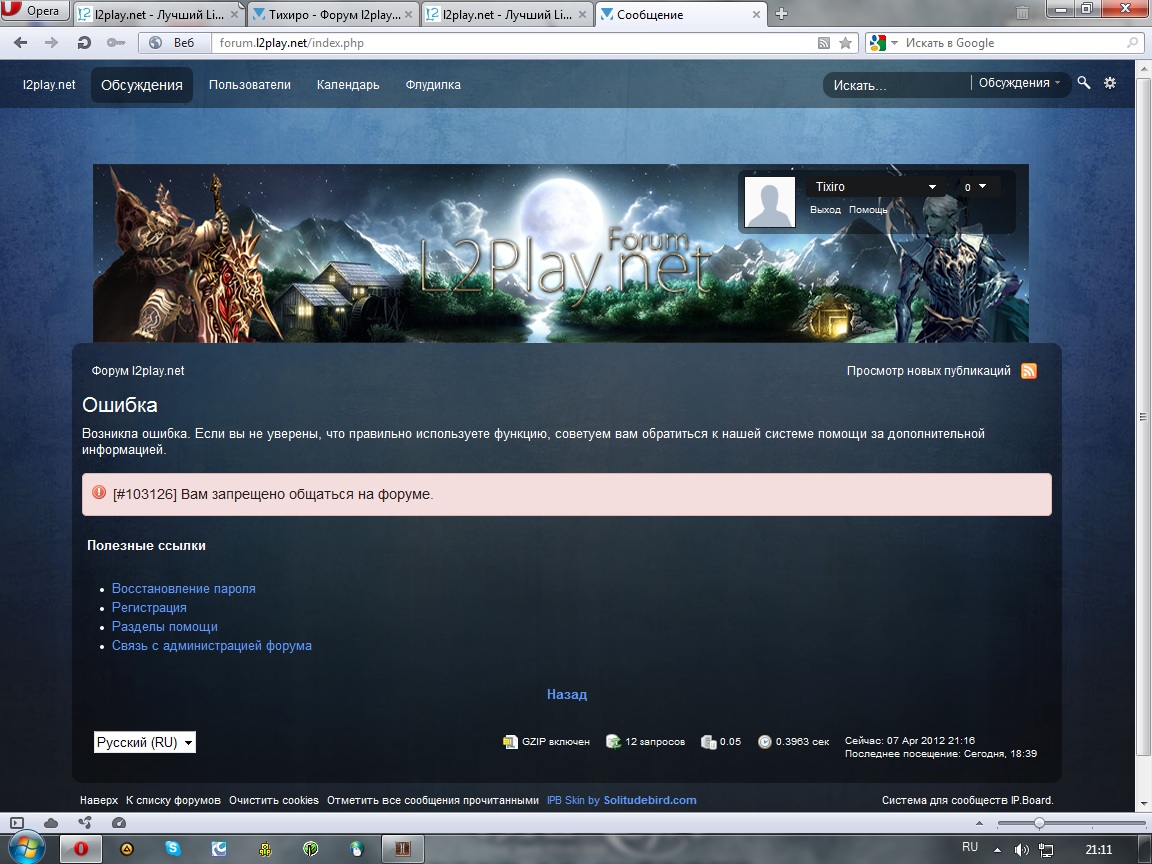Click the 0.05 server load icon
Viewport: 1152px width, 864px height.
point(708,742)
